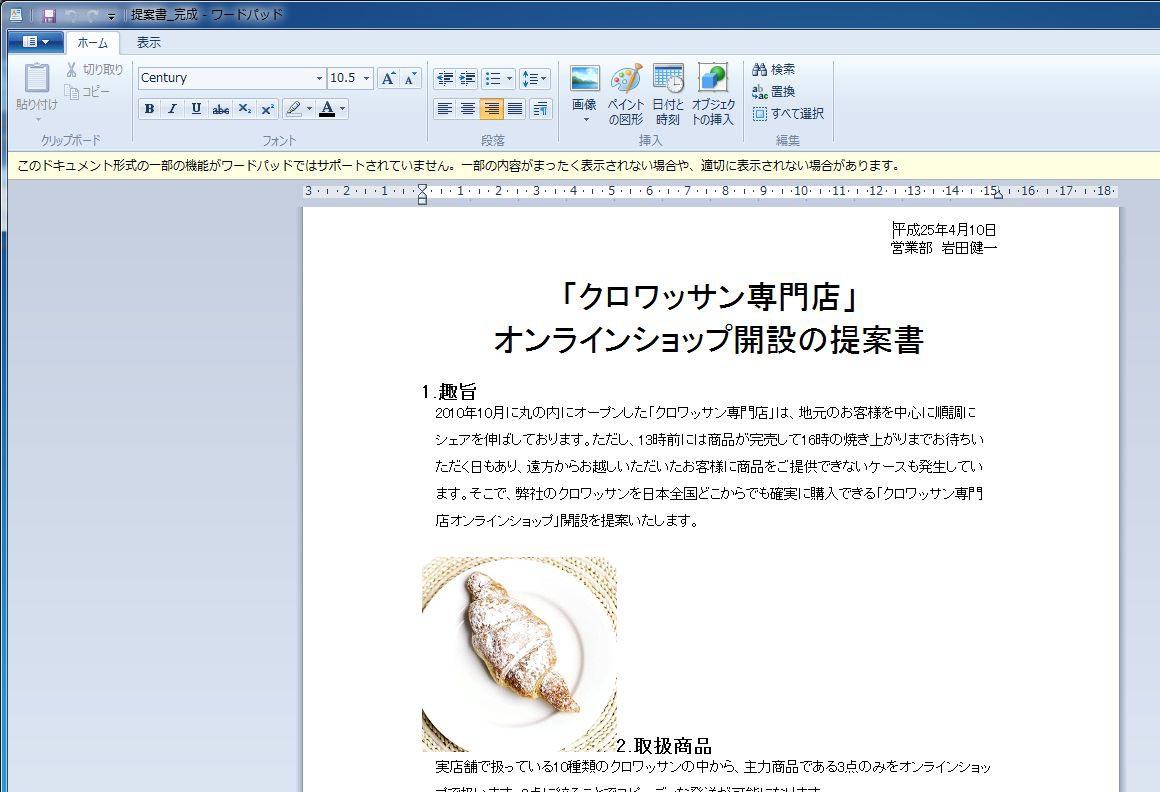Click the grow font icon
Screen dimensions: 1160x792
(388, 78)
